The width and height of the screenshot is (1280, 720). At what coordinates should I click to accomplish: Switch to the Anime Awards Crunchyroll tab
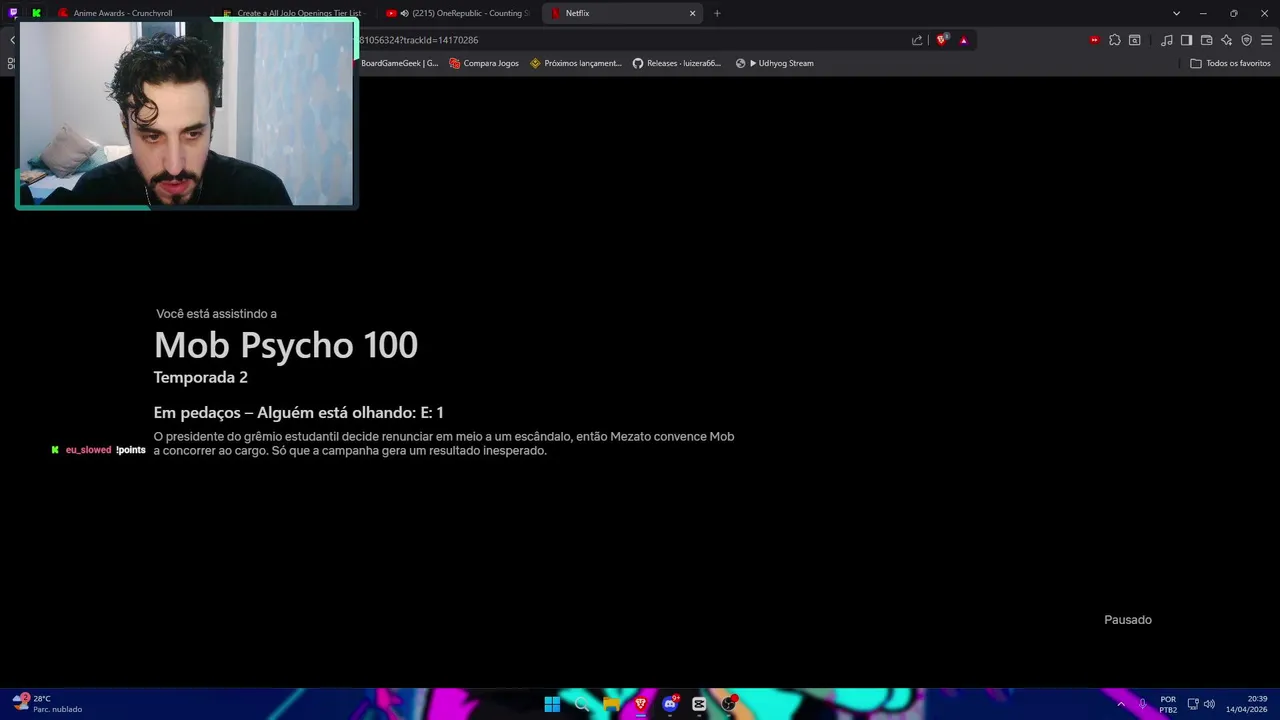[x=122, y=13]
